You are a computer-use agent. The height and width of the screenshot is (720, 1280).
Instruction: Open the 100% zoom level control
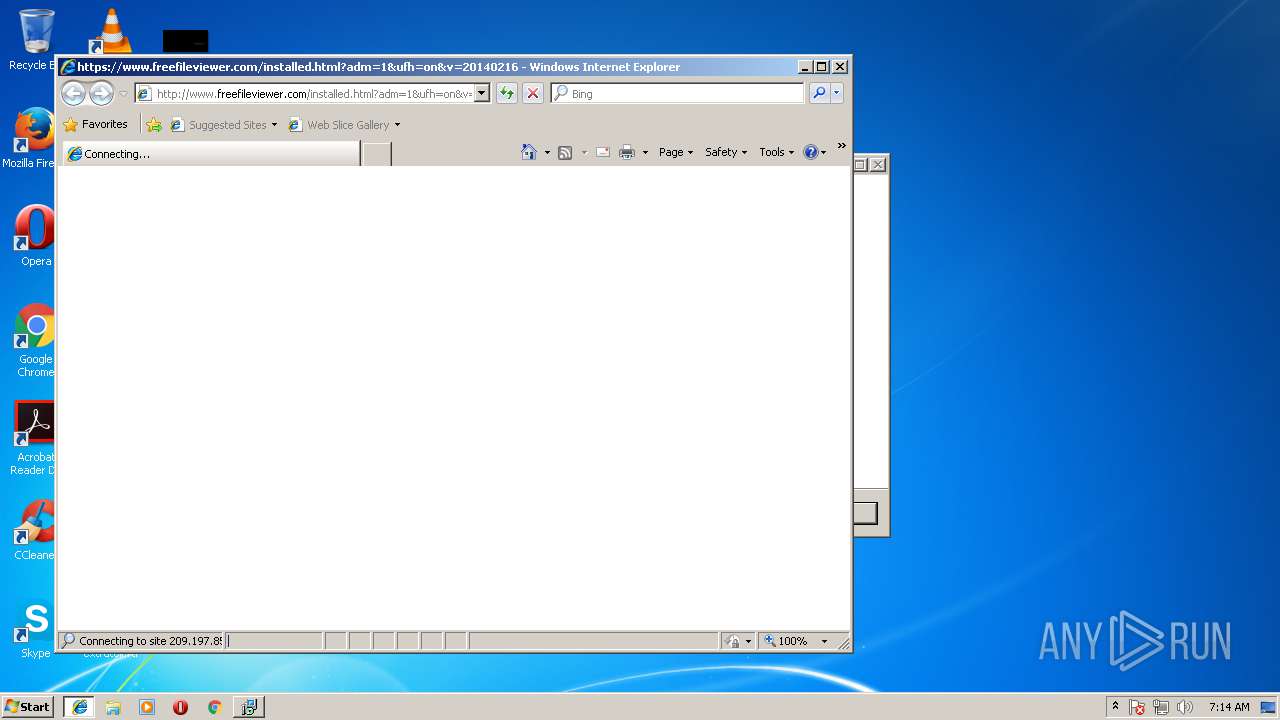click(x=787, y=641)
